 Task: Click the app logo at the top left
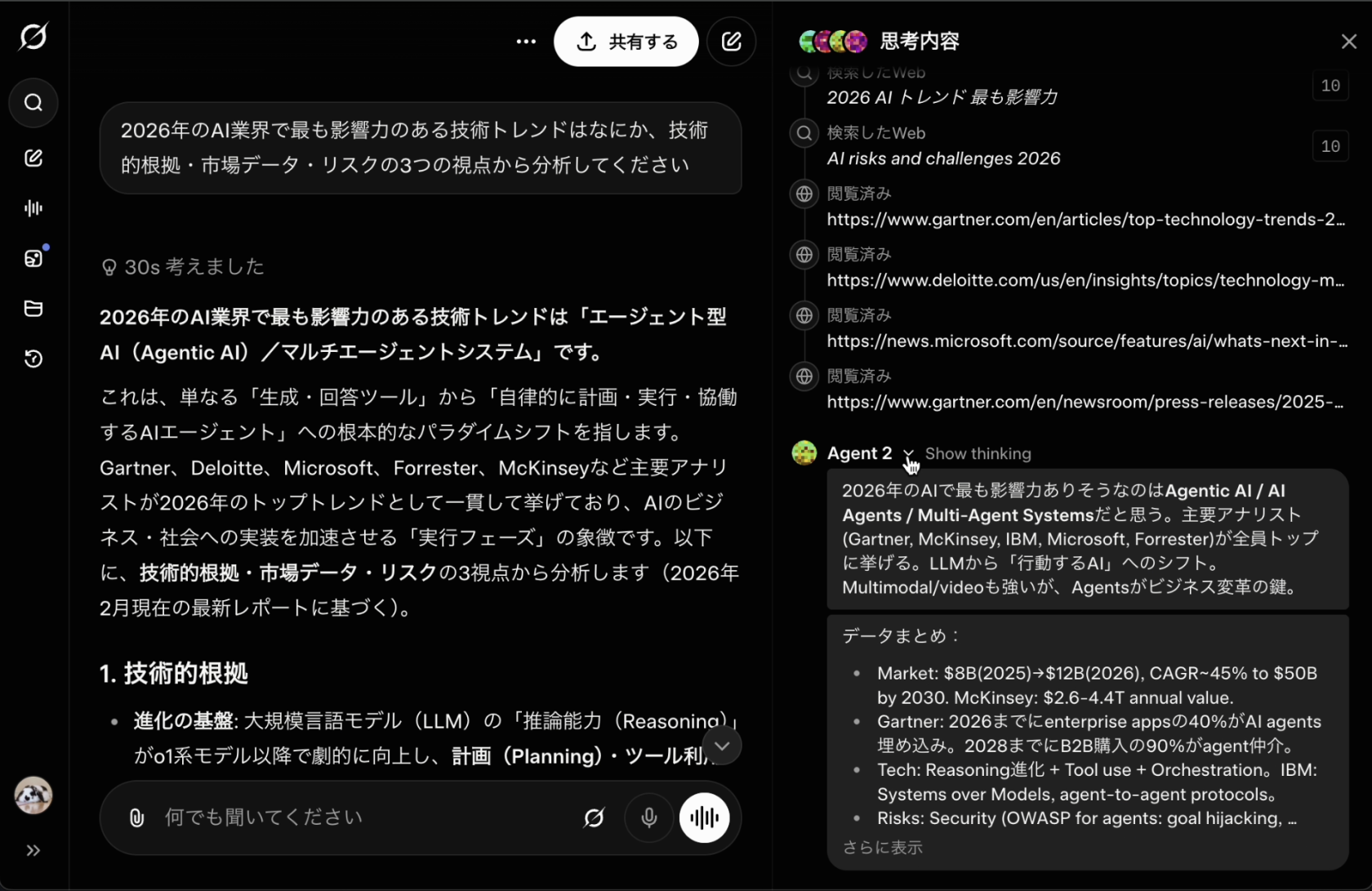pyautogui.click(x=33, y=36)
